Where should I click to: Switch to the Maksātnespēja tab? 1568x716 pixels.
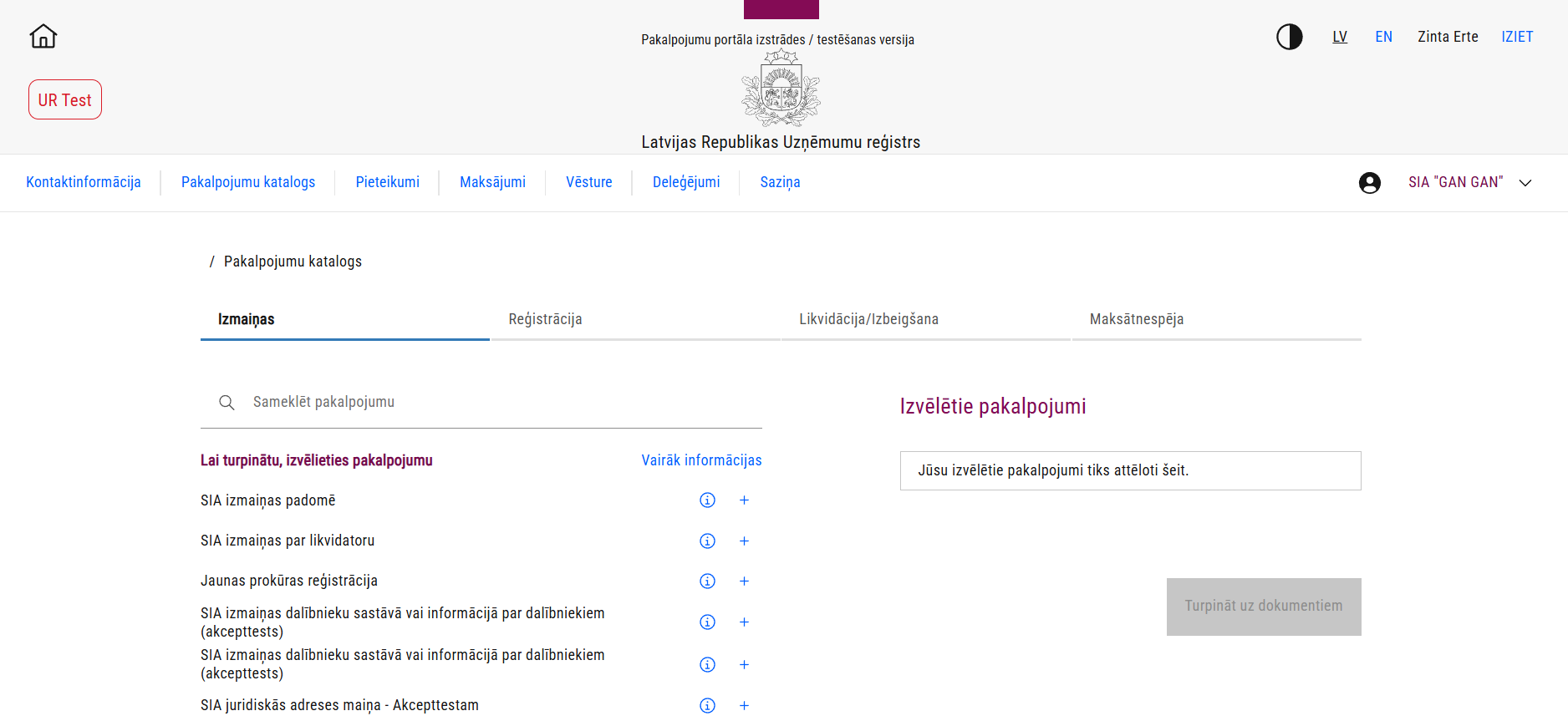point(1217,320)
